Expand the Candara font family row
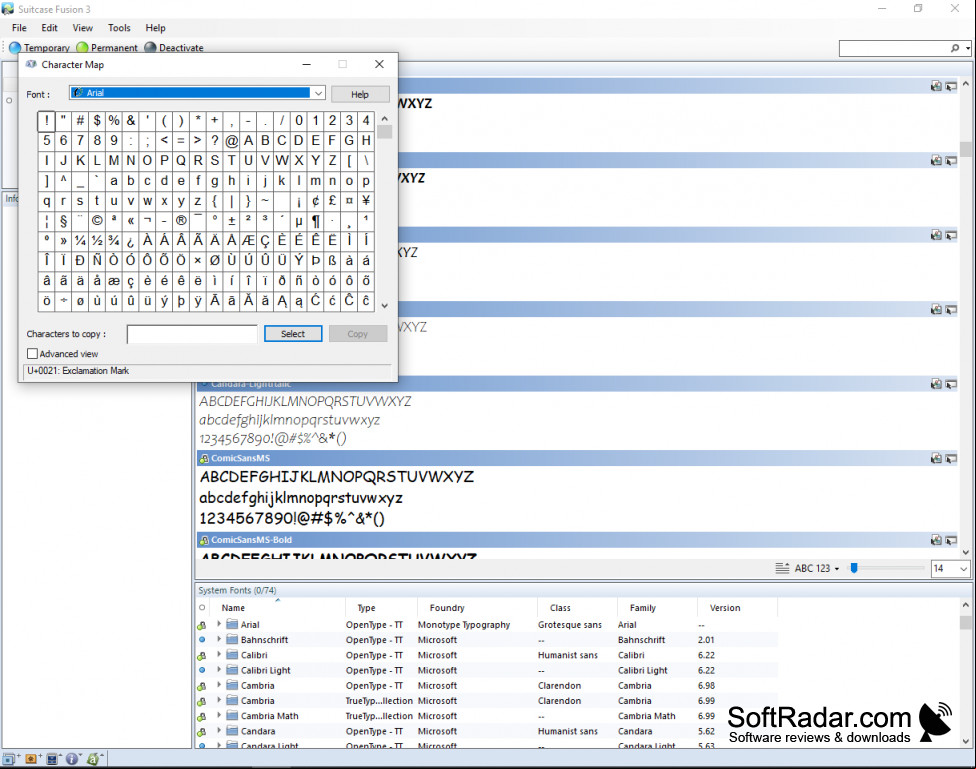Viewport: 976px width, 769px height. tap(219, 731)
